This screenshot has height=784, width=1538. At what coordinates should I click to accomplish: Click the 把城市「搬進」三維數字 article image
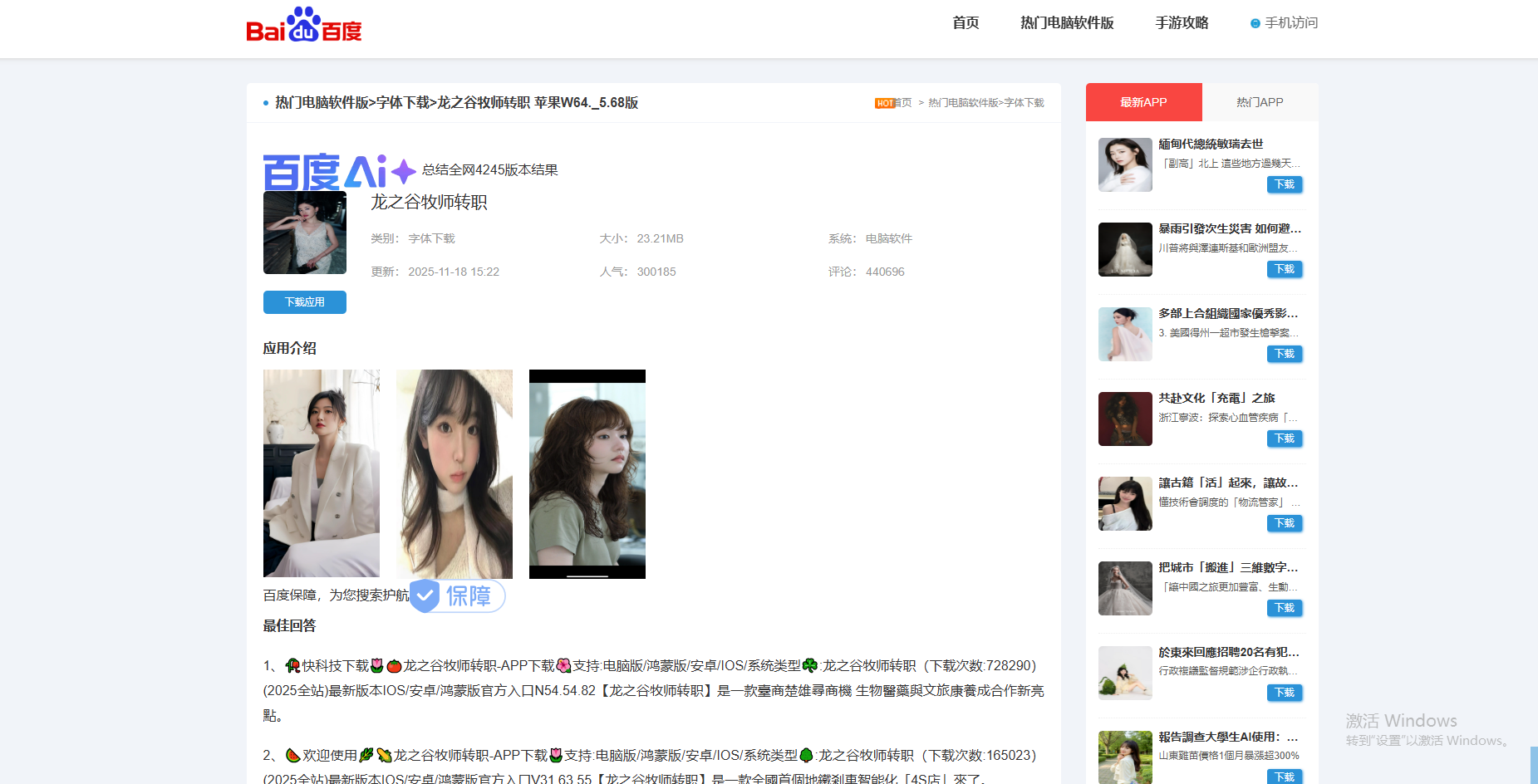coord(1124,588)
